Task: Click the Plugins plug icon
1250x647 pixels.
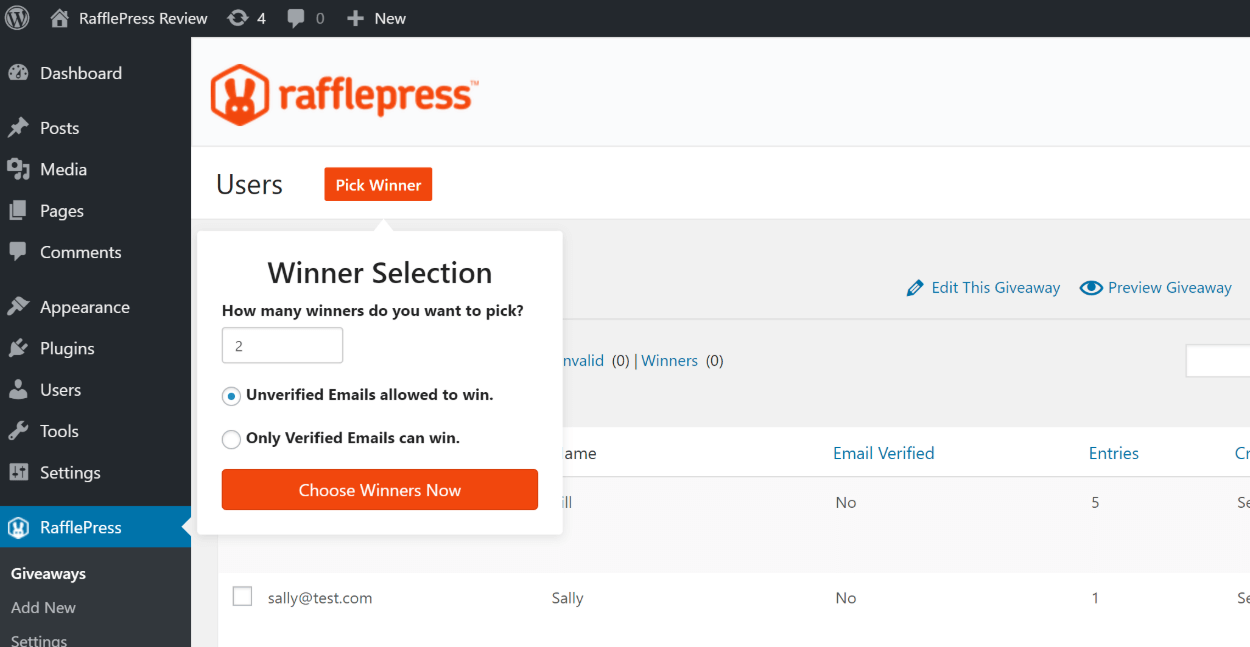Action: [18, 348]
